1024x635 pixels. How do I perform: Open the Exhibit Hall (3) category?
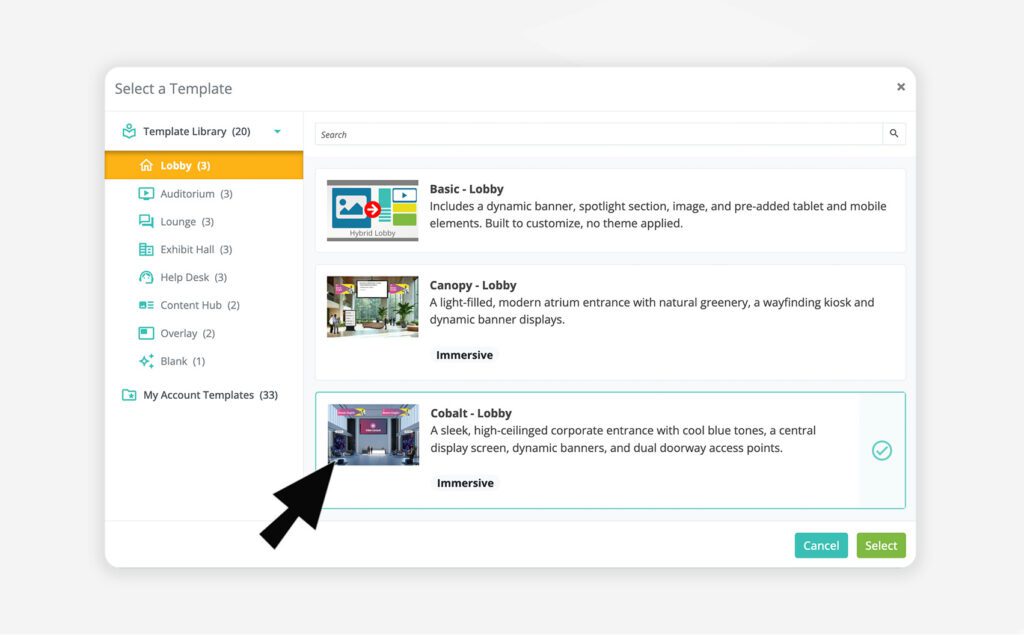tap(196, 250)
